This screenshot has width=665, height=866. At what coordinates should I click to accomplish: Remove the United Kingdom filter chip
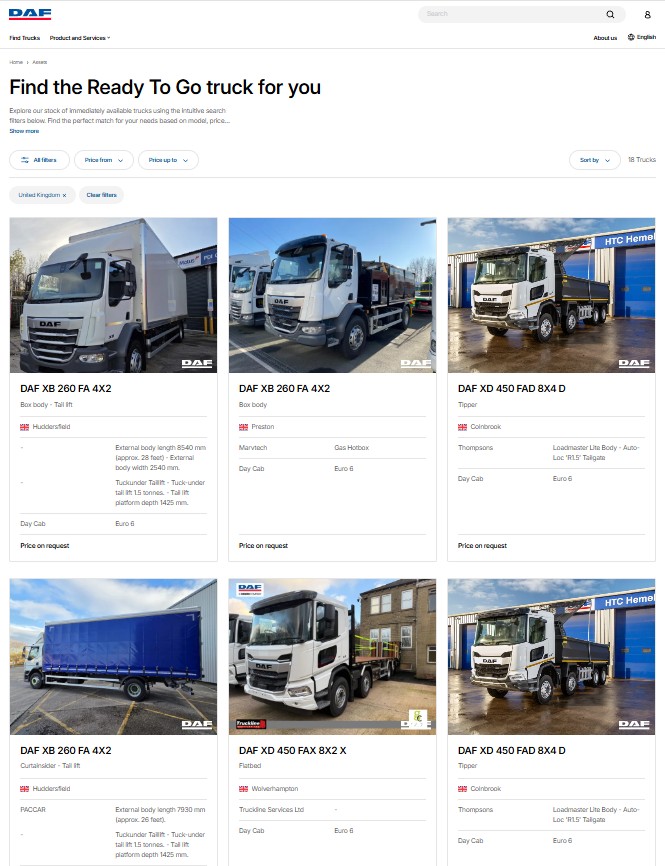pyautogui.click(x=64, y=196)
